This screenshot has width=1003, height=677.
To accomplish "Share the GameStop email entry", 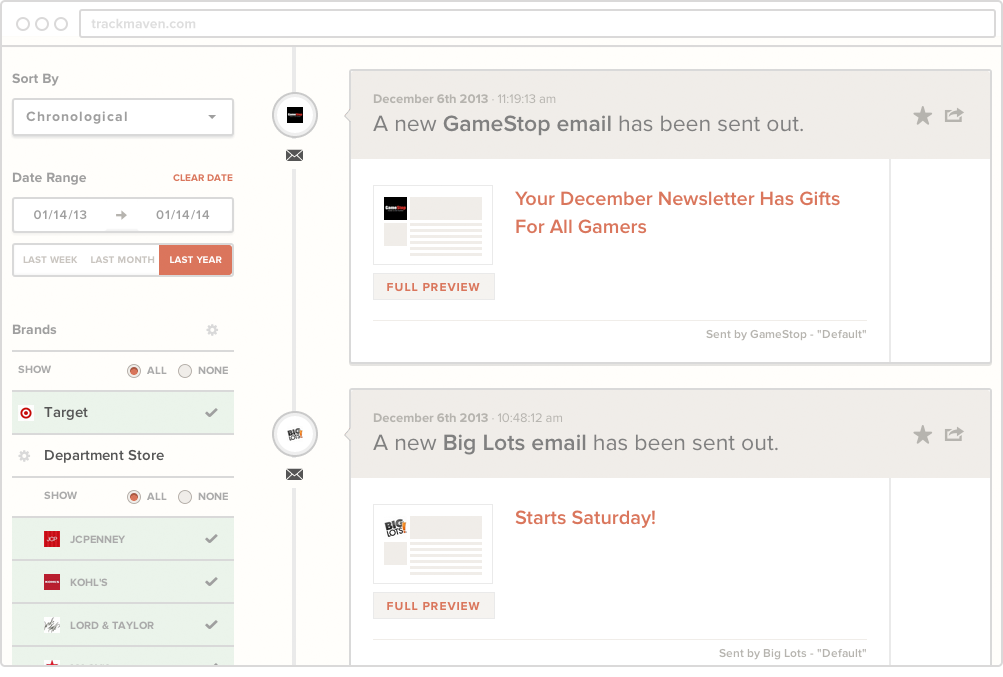I will pyautogui.click(x=954, y=115).
